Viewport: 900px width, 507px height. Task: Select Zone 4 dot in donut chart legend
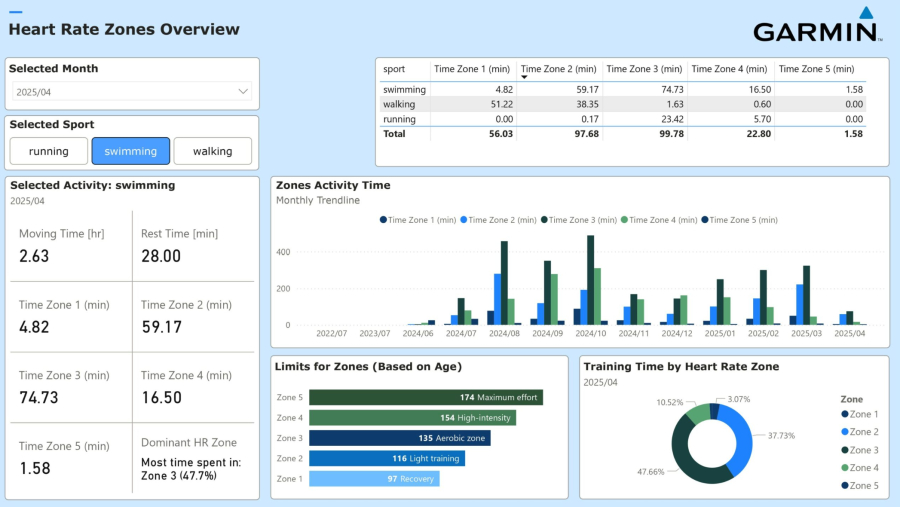[x=845, y=468]
